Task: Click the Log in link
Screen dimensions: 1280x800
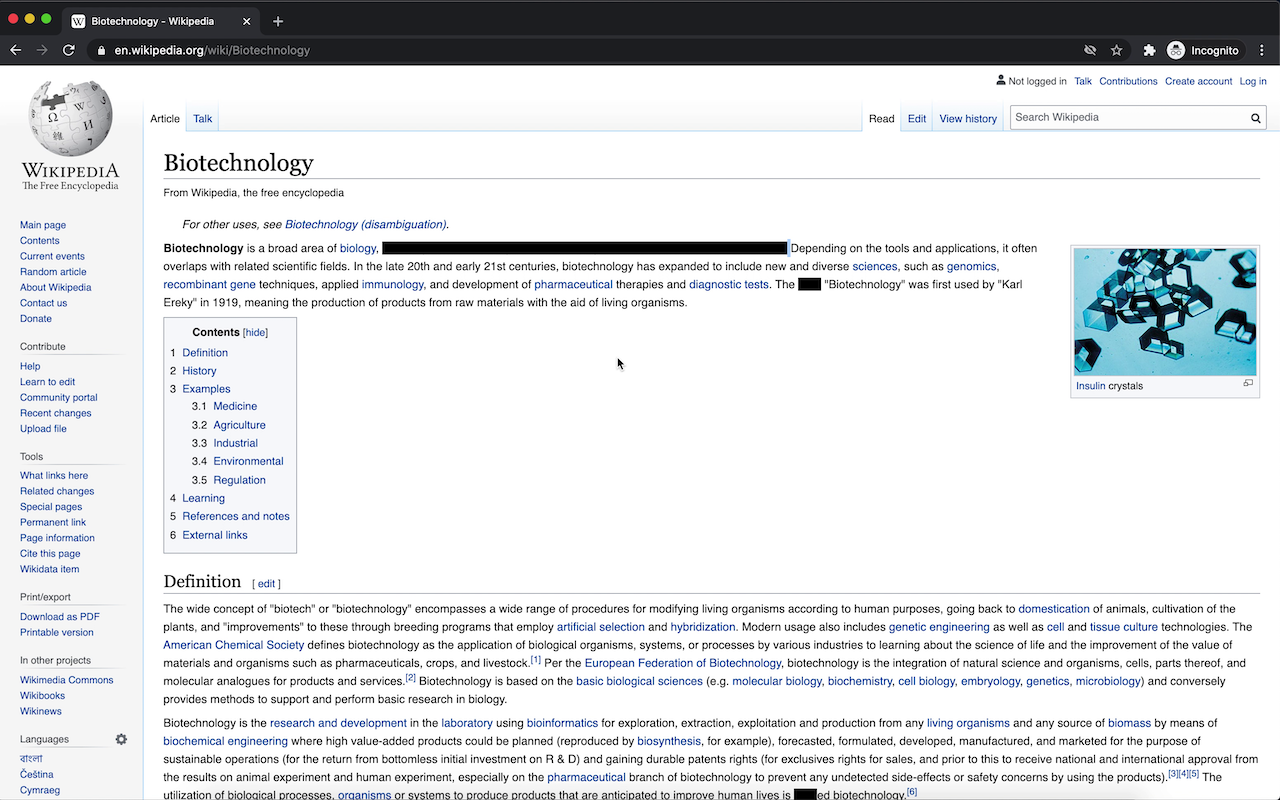Action: click(1253, 81)
